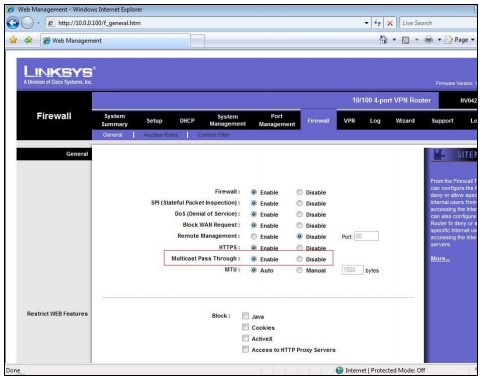Check the Block Java checkbox
This screenshot has height=379, width=484.
click(x=245, y=316)
